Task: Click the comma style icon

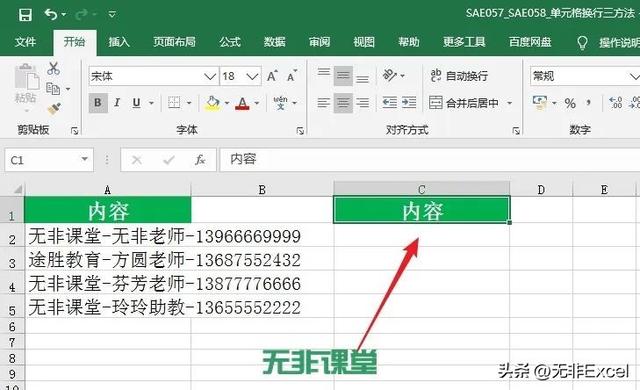Action: point(588,103)
